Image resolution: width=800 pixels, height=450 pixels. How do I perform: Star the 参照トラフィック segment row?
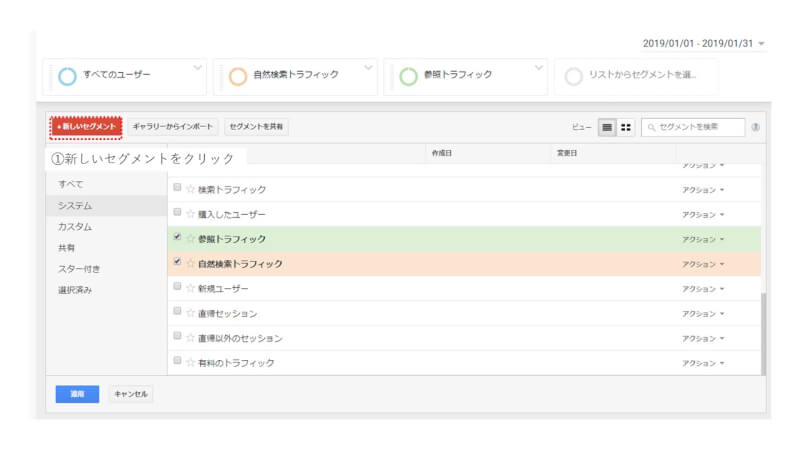point(190,239)
